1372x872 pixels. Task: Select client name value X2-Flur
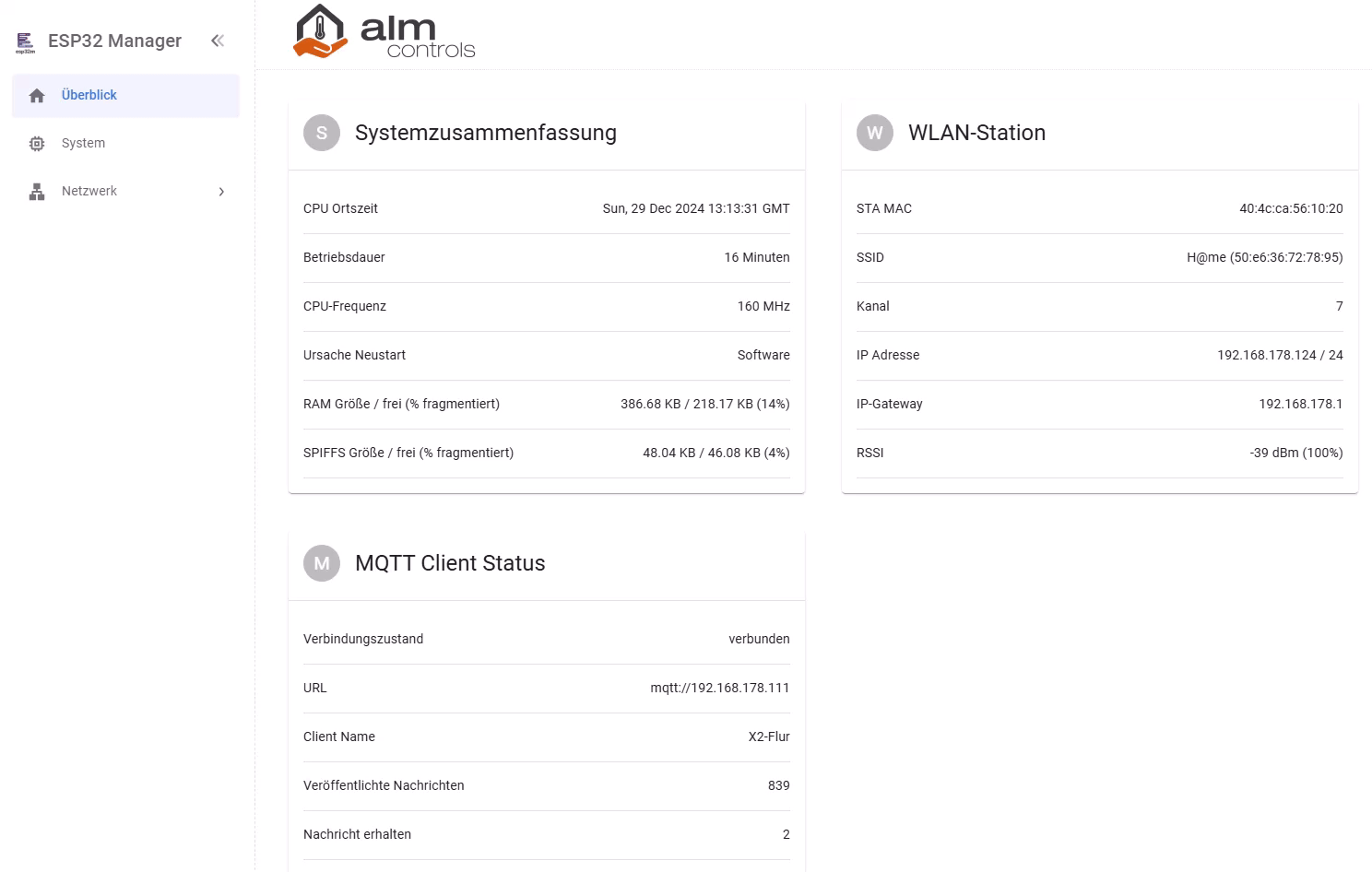[769, 736]
